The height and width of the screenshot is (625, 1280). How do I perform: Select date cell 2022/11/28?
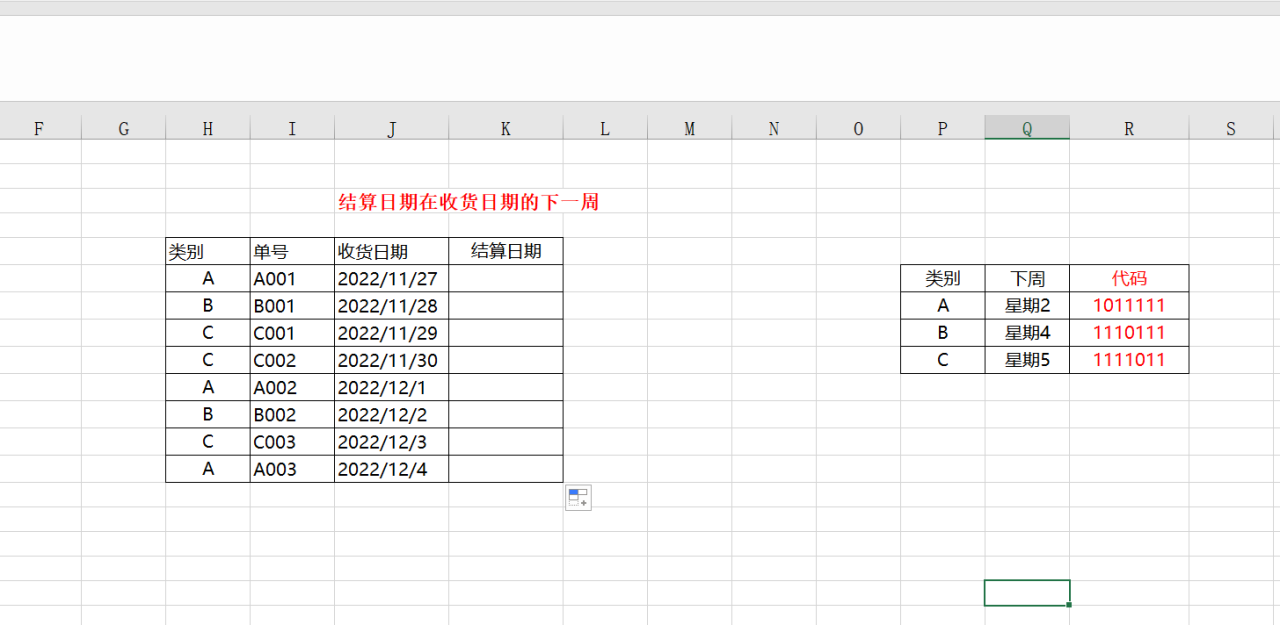pyautogui.click(x=392, y=306)
